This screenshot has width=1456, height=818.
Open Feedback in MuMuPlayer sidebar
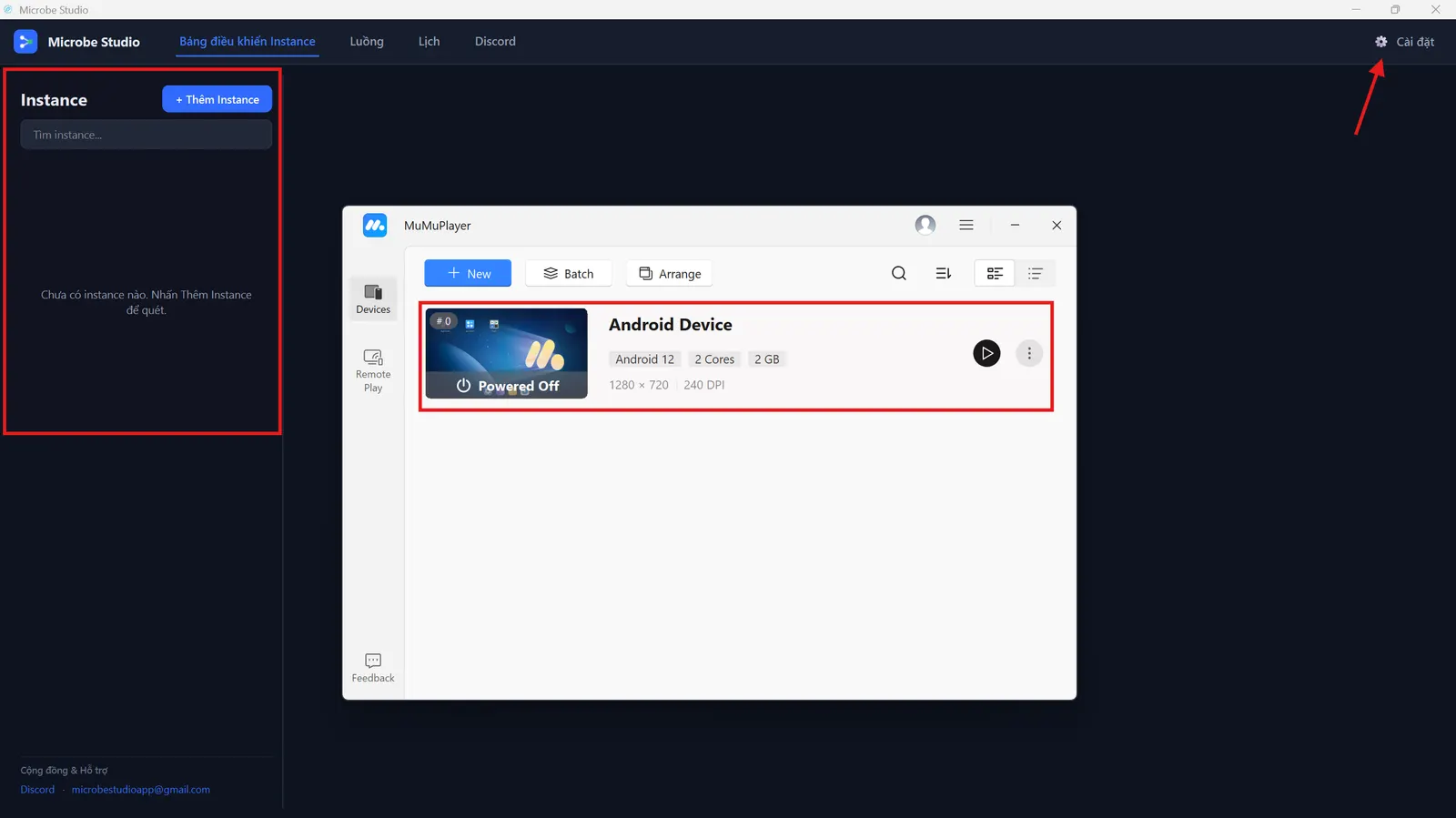click(373, 668)
